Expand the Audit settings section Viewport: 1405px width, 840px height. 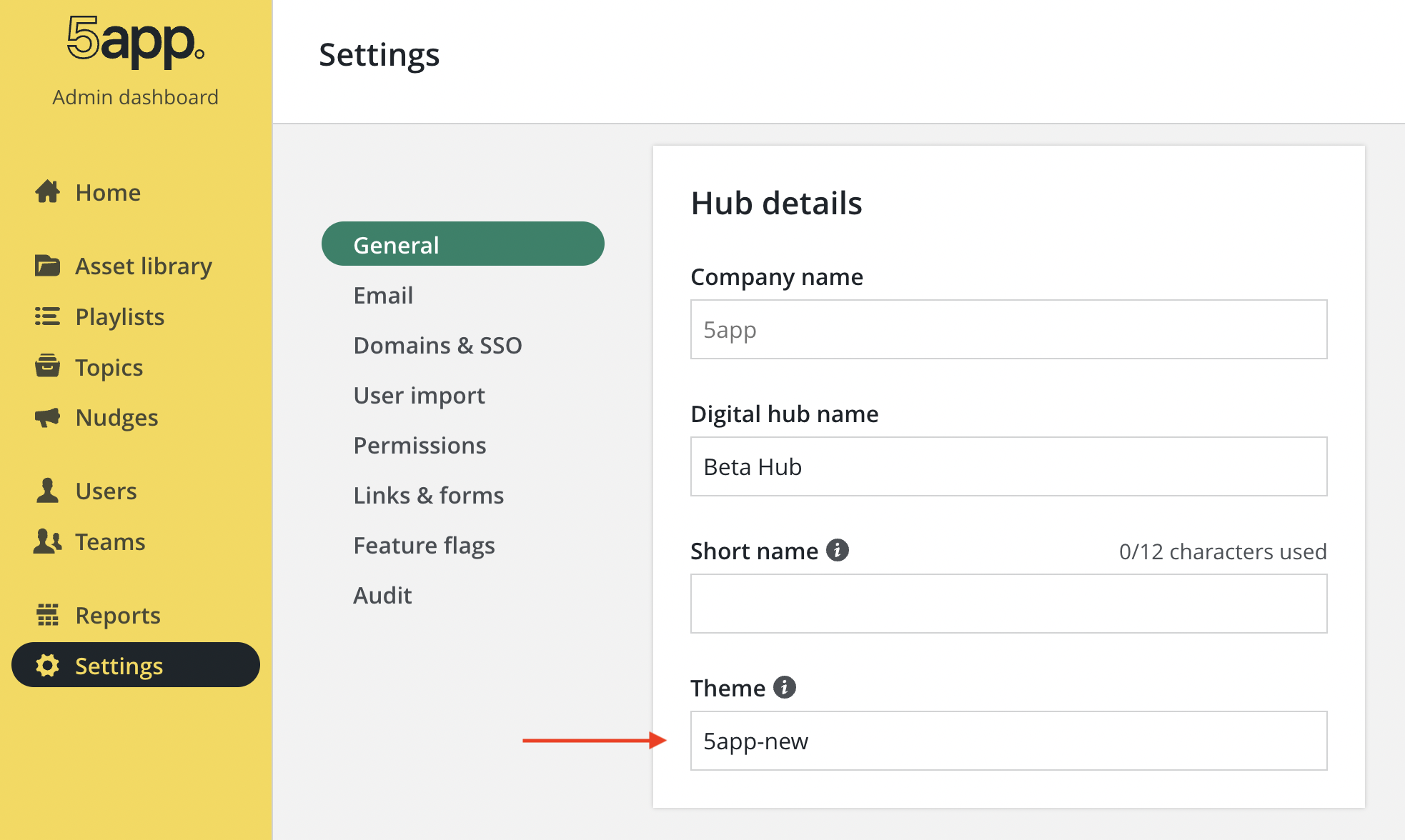(x=383, y=595)
